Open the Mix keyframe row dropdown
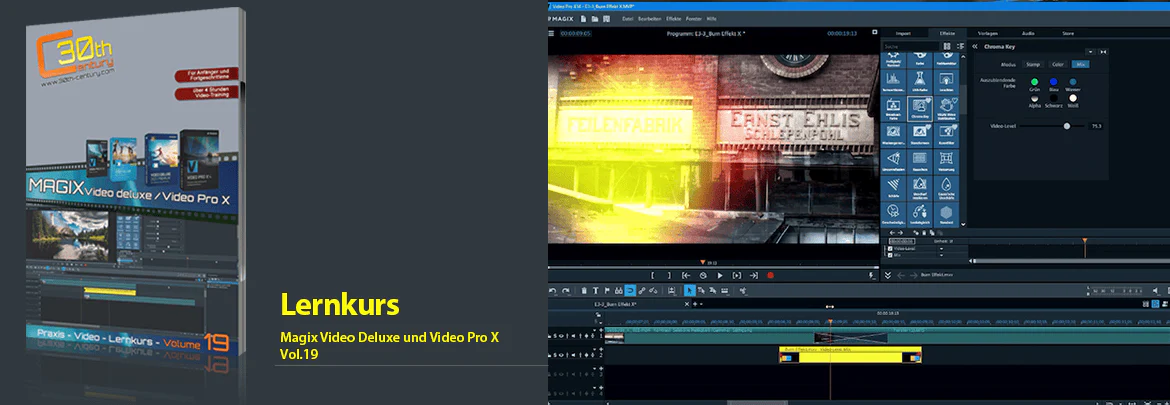The height and width of the screenshot is (405, 1170). pyautogui.click(x=942, y=255)
